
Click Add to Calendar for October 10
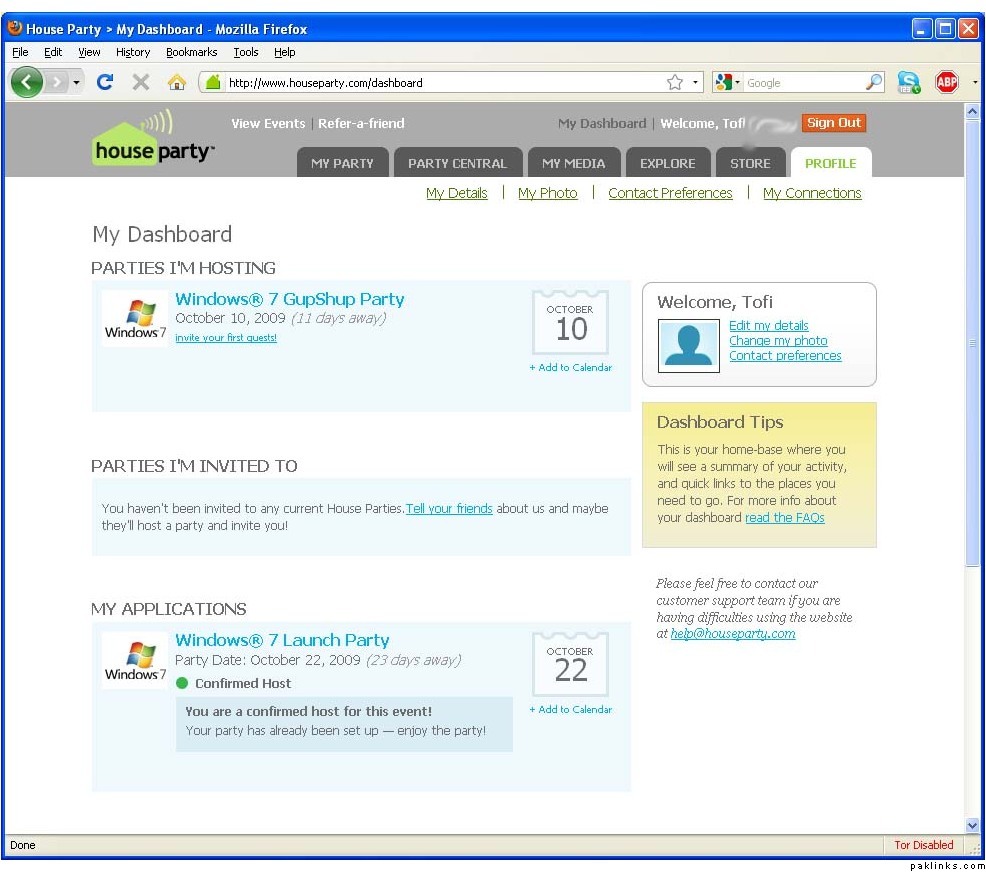click(571, 367)
